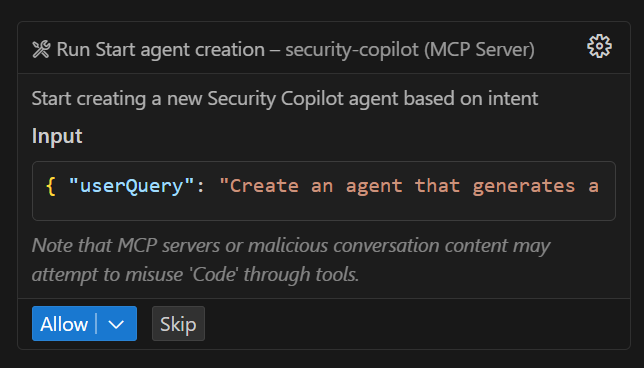
Task: Select the "userQuery" key in the input
Action: (x=131, y=186)
